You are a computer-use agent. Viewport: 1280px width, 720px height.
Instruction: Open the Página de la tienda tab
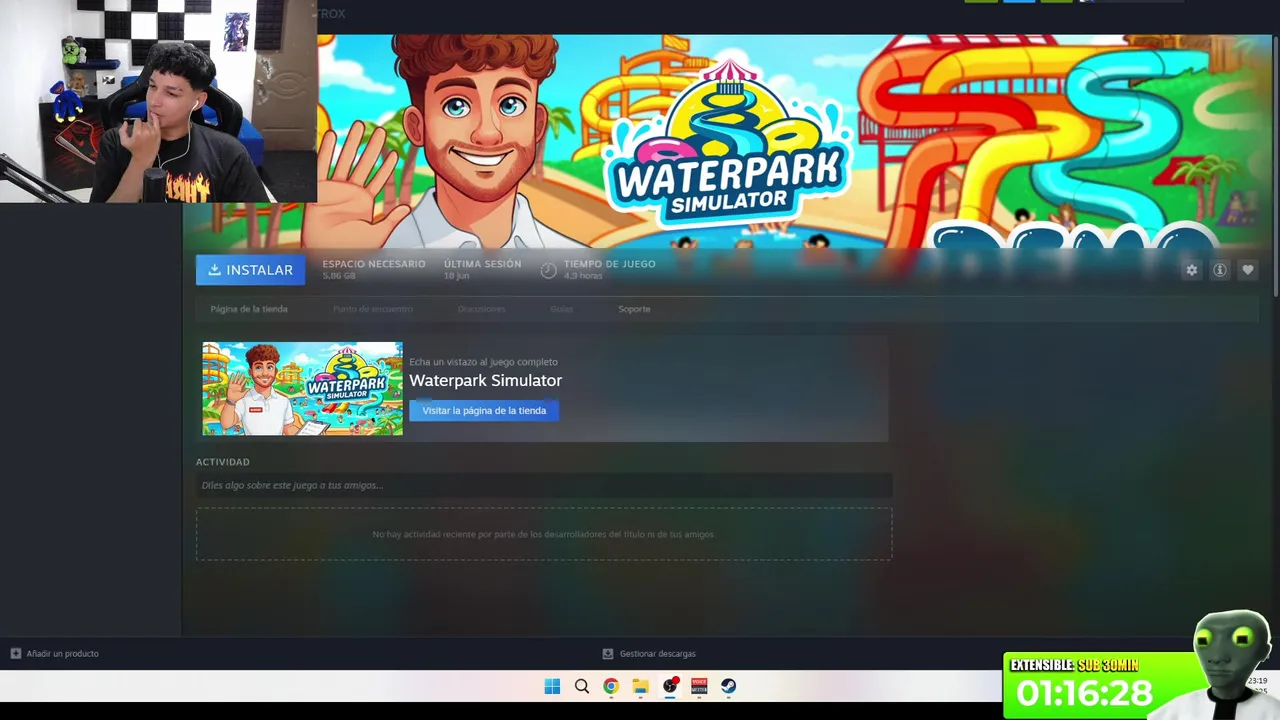point(249,309)
